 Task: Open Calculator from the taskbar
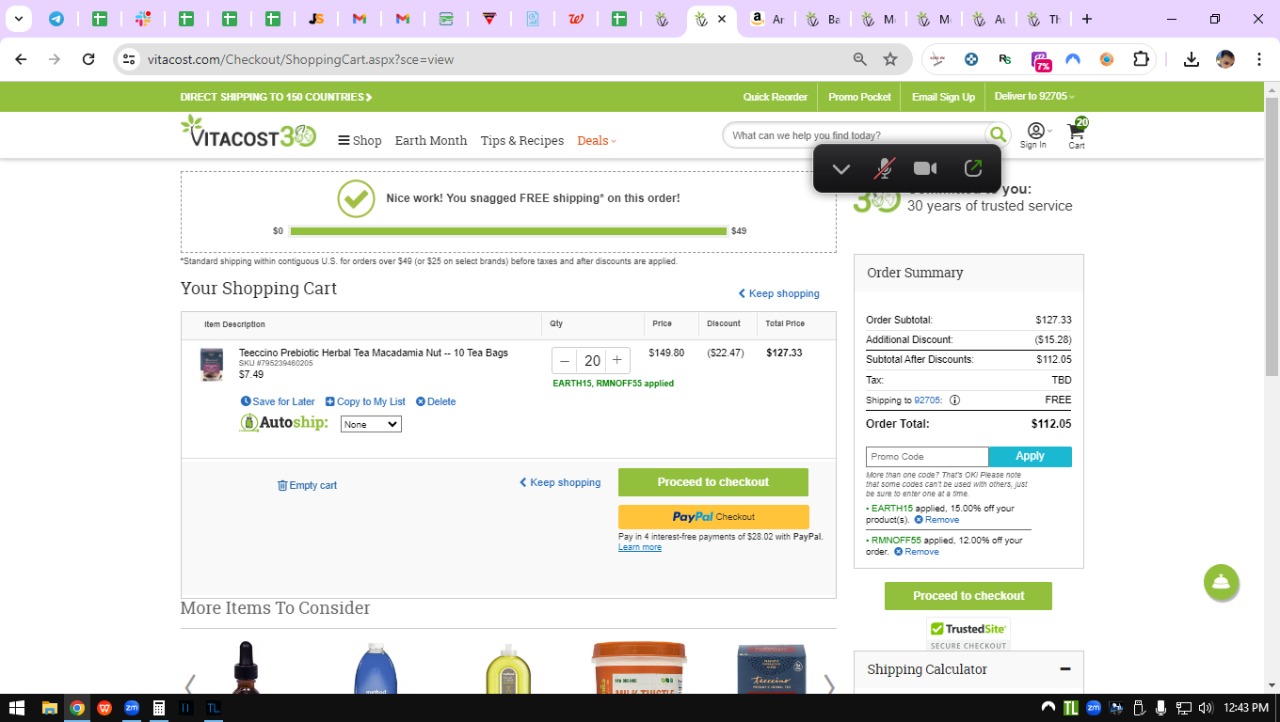(x=158, y=708)
